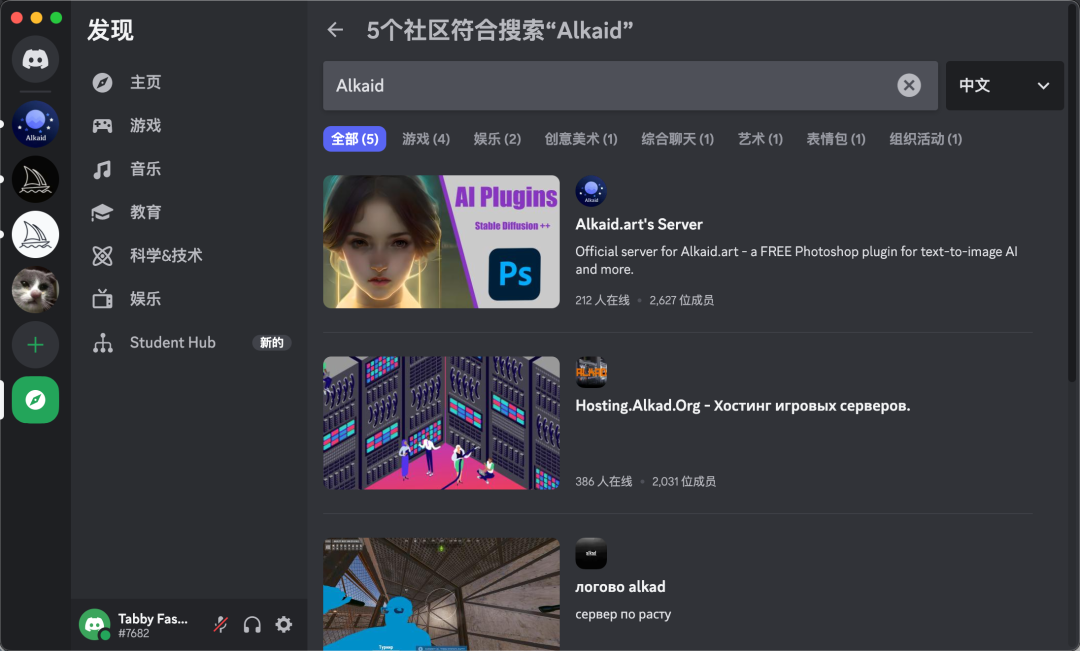Image resolution: width=1080 pixels, height=651 pixels.
Task: Click the 科学&技术 atom icon
Action: [103, 256]
